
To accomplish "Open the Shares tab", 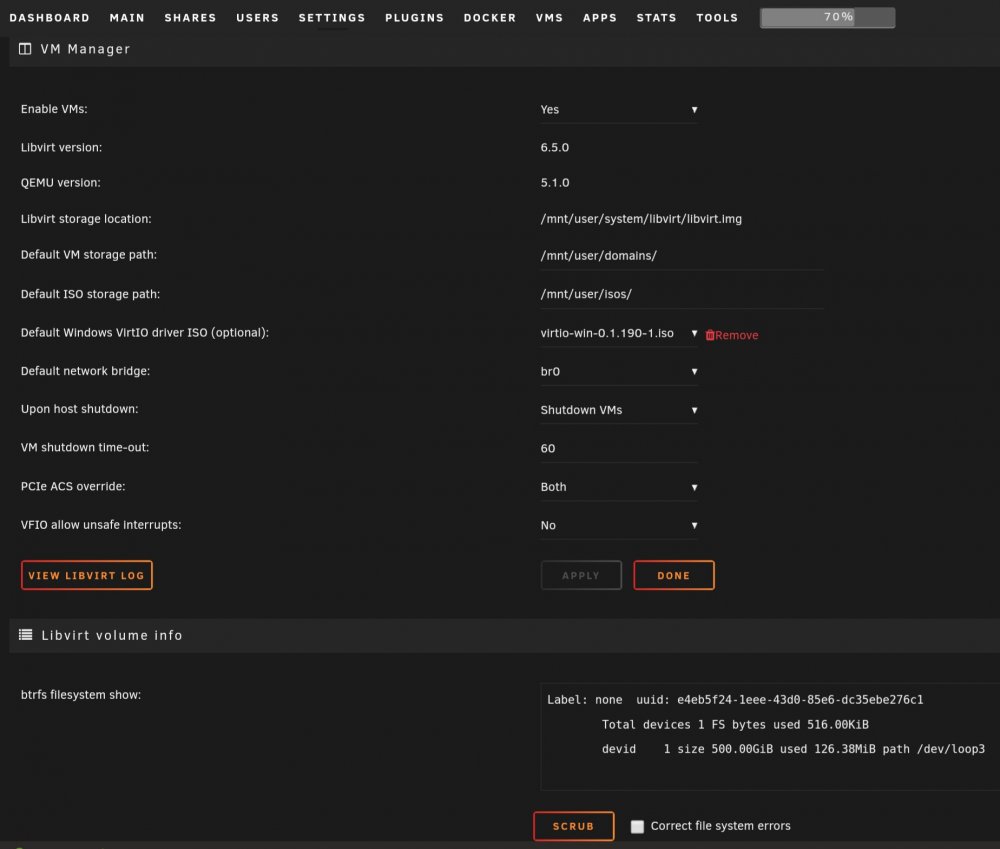I will click(190, 18).
